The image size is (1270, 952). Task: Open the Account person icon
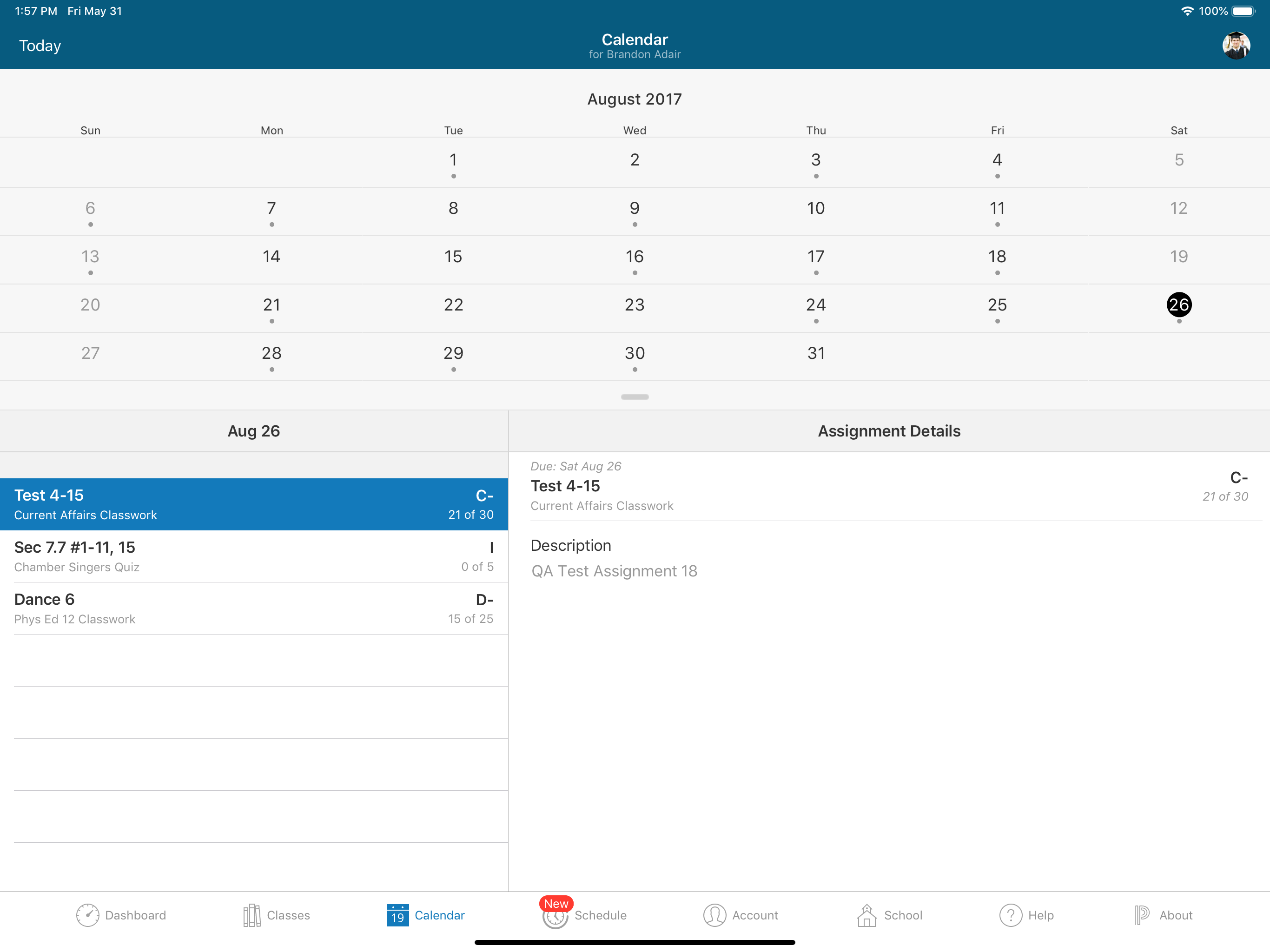[715, 915]
